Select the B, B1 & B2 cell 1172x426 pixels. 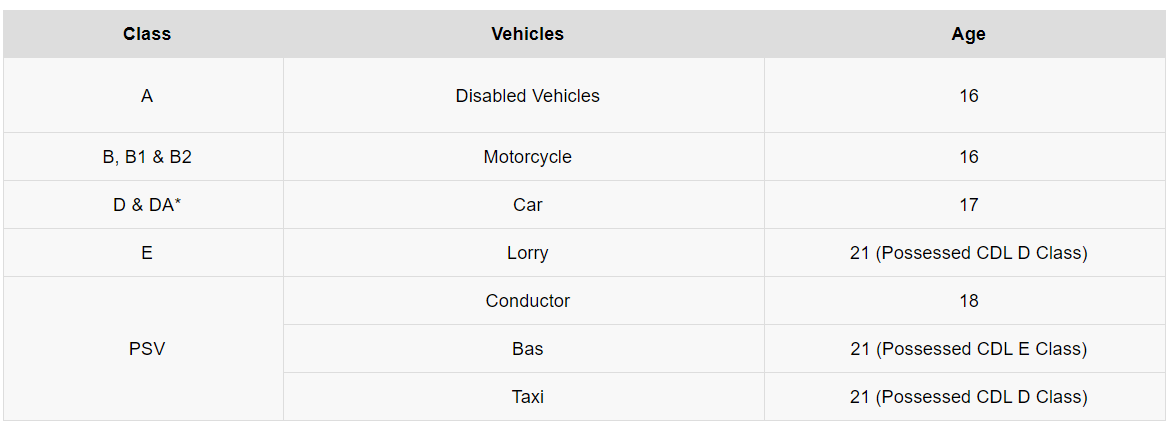click(x=147, y=157)
